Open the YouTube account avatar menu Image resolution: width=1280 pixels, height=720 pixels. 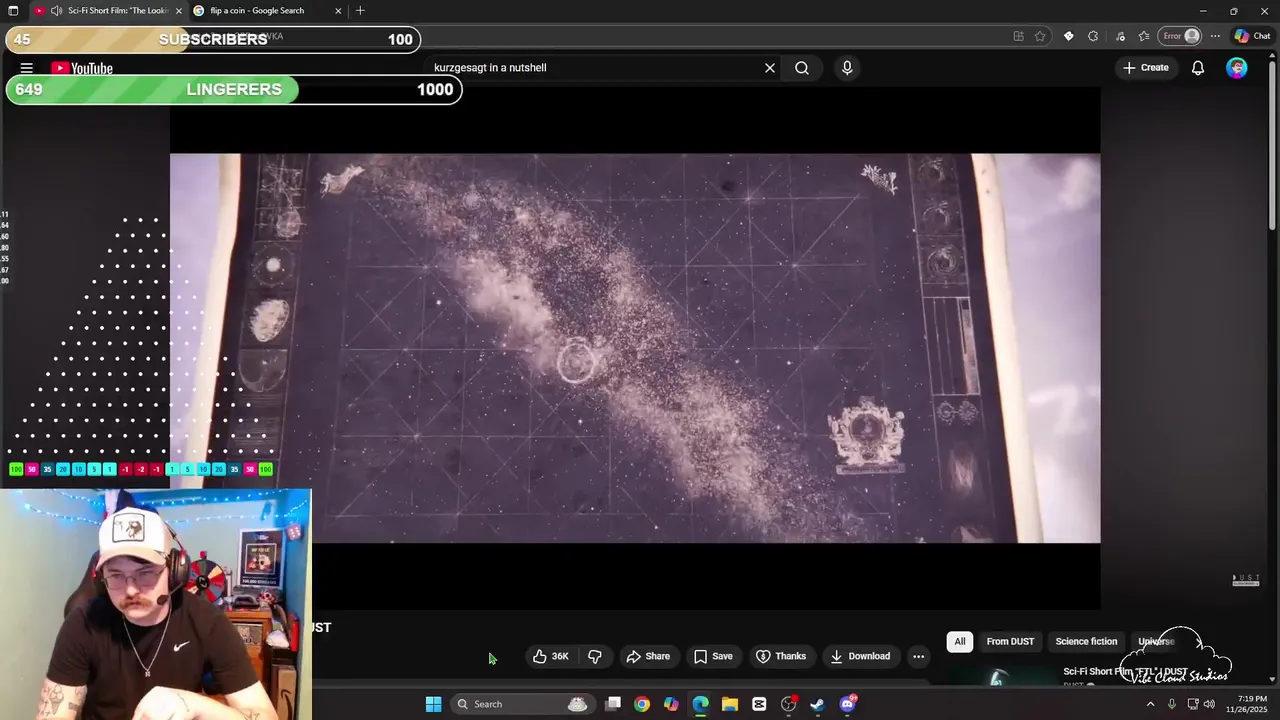tap(1237, 68)
